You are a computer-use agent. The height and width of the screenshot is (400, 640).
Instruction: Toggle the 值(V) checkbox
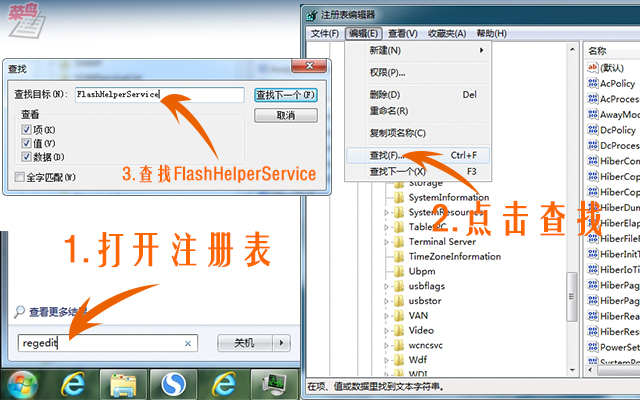click(x=27, y=143)
